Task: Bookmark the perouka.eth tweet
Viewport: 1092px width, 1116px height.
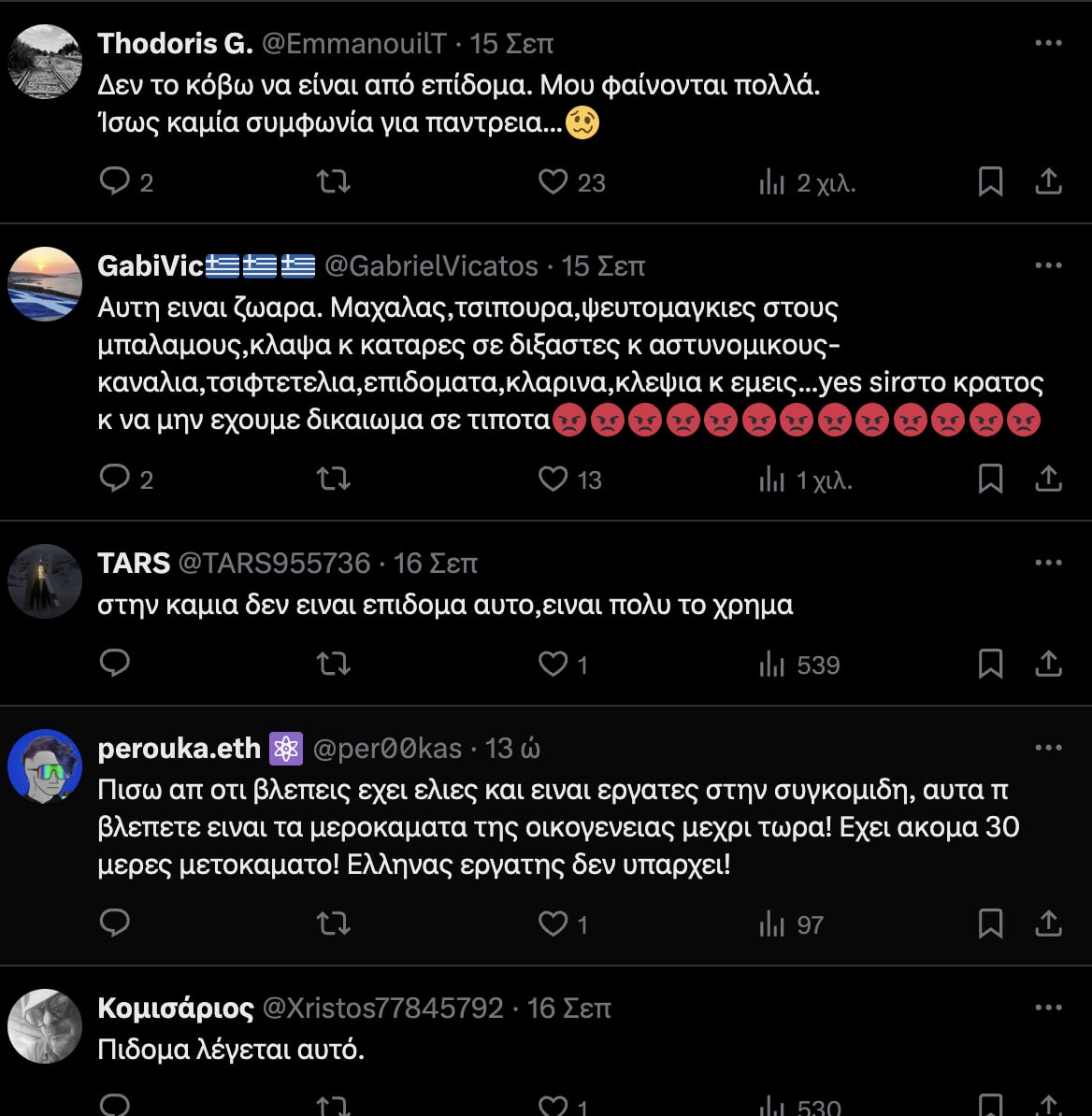Action: coord(990,923)
